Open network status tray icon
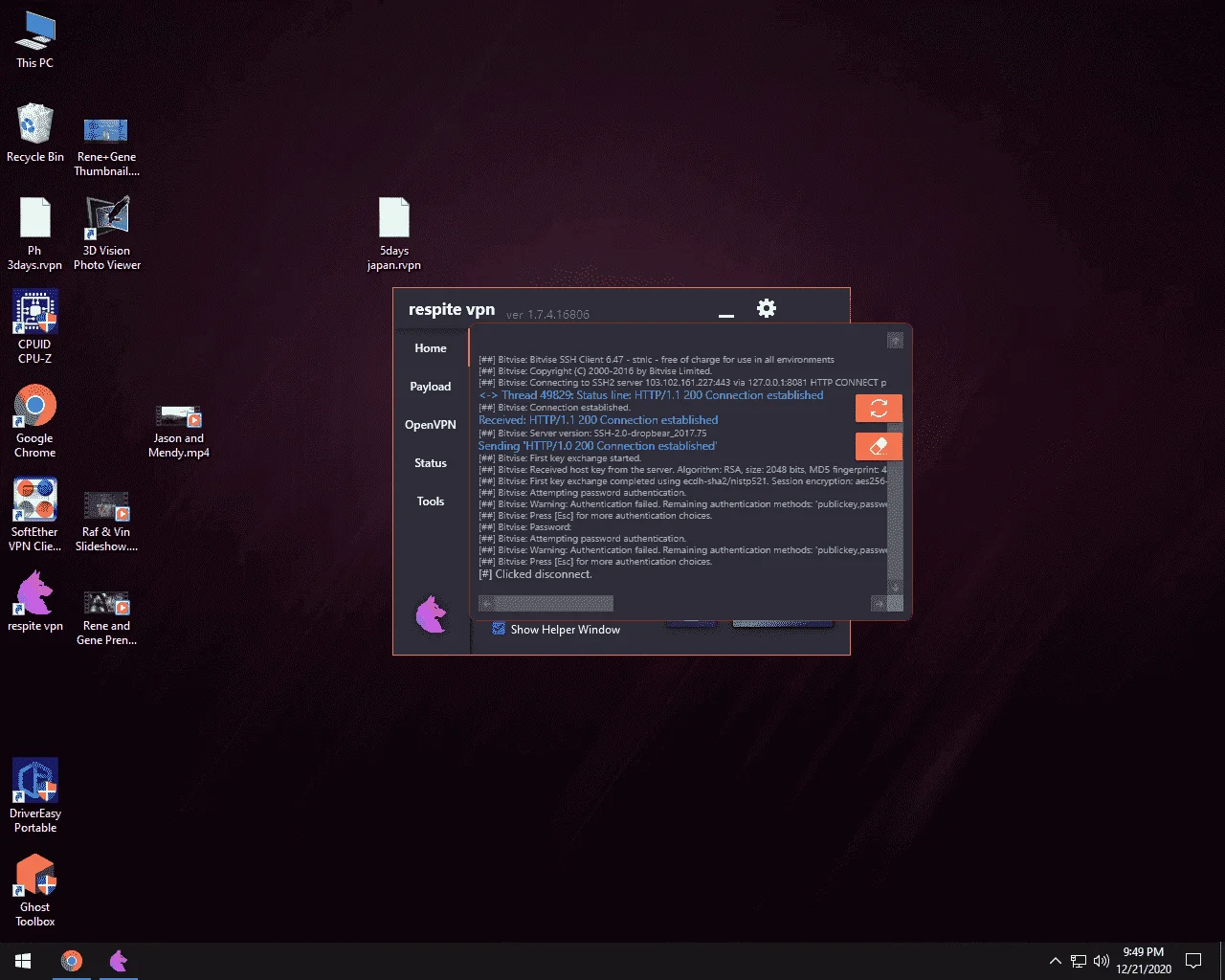Viewport: 1225px width, 980px height. (x=1079, y=961)
